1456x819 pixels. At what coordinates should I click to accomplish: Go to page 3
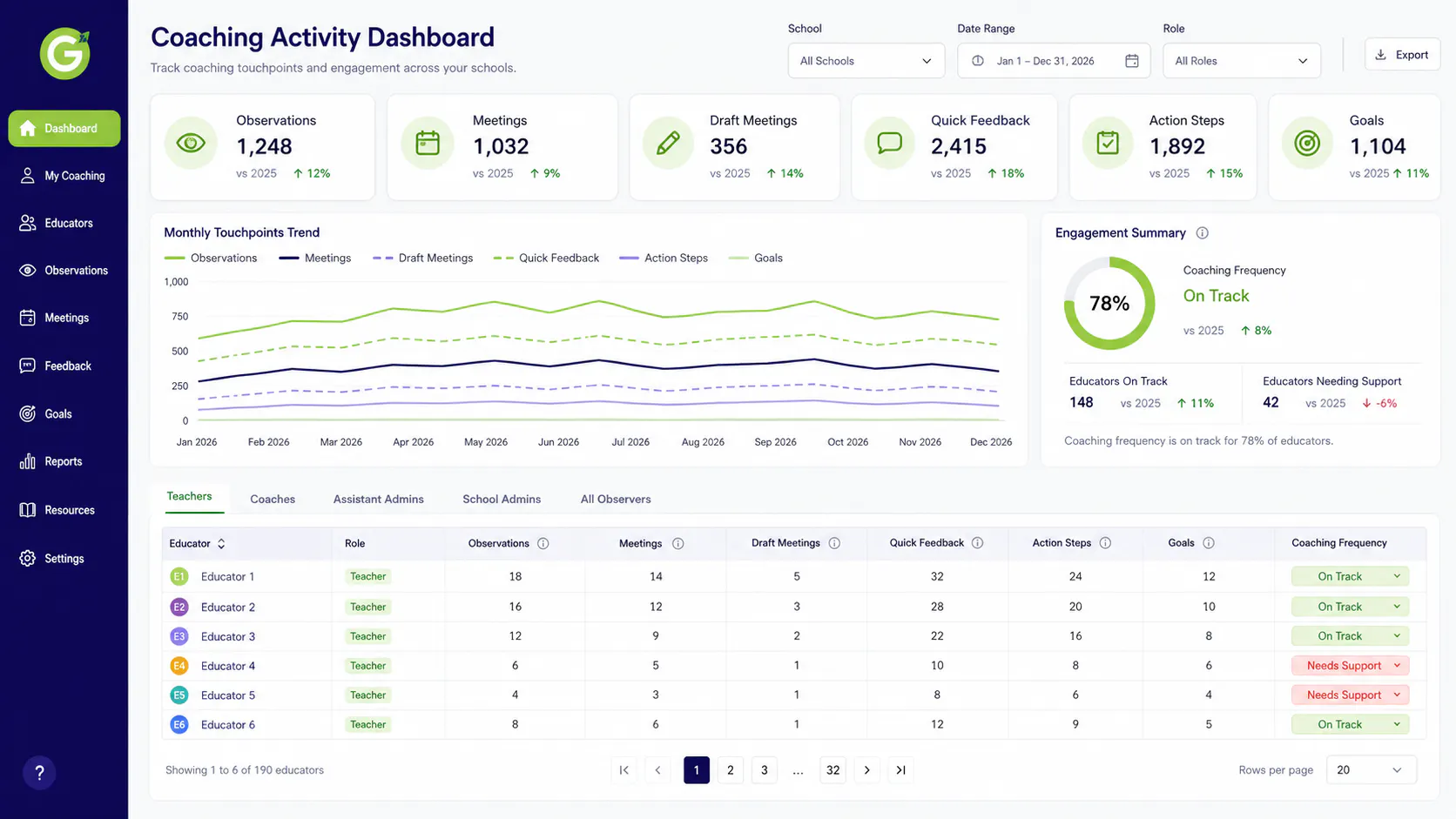765,770
